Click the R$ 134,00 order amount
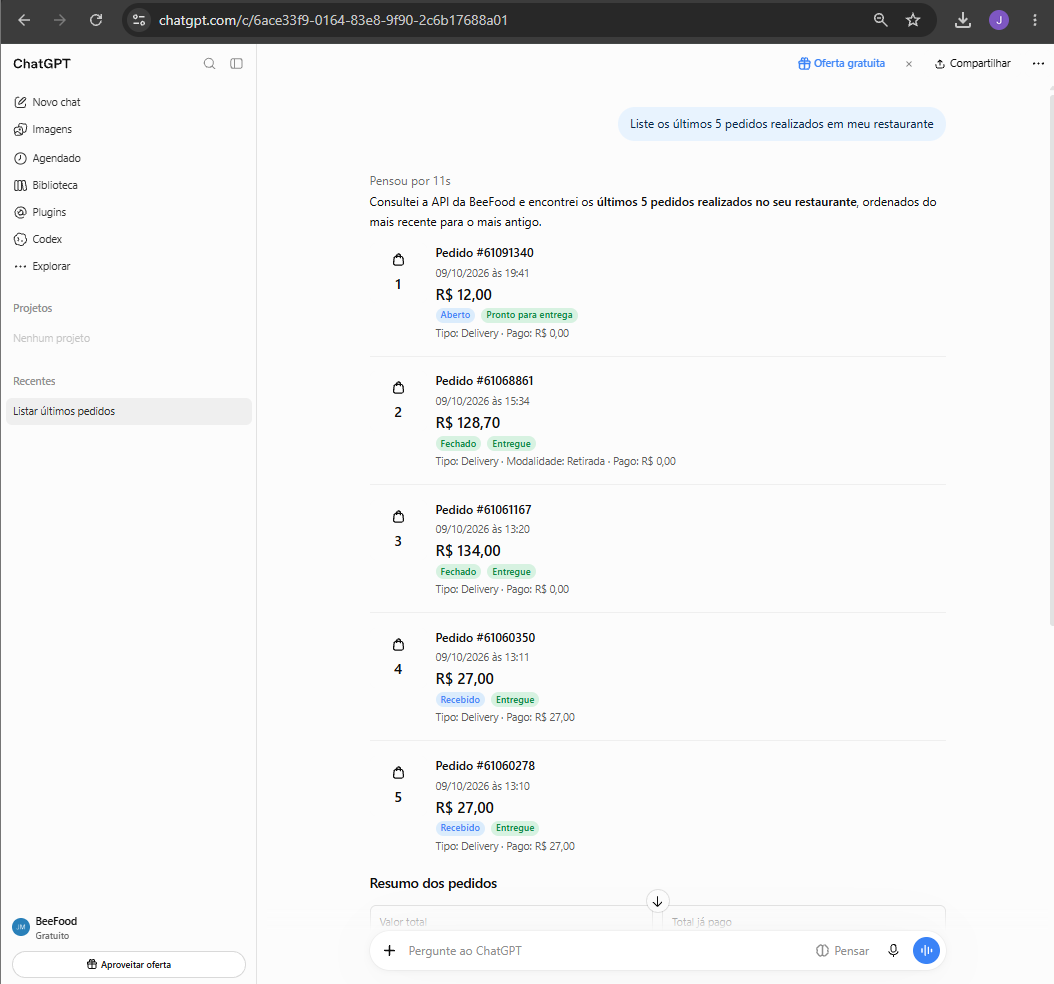Screen dimensions: 1054x984 (469, 551)
